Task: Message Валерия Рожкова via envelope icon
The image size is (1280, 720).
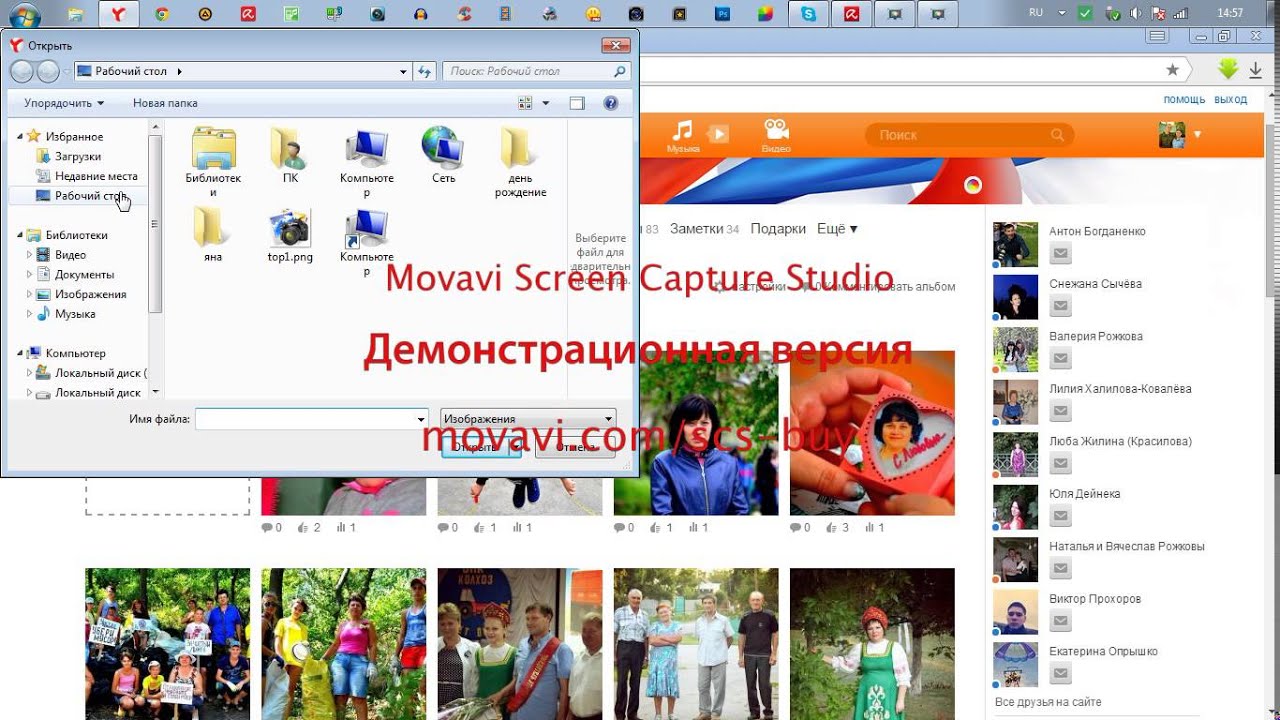Action: (1060, 359)
